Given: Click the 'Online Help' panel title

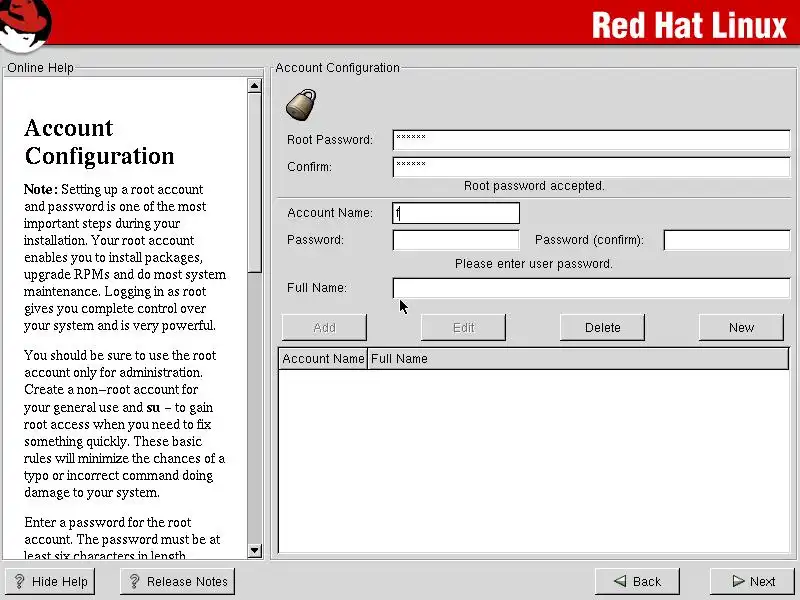Looking at the screenshot, I should tap(40, 68).
